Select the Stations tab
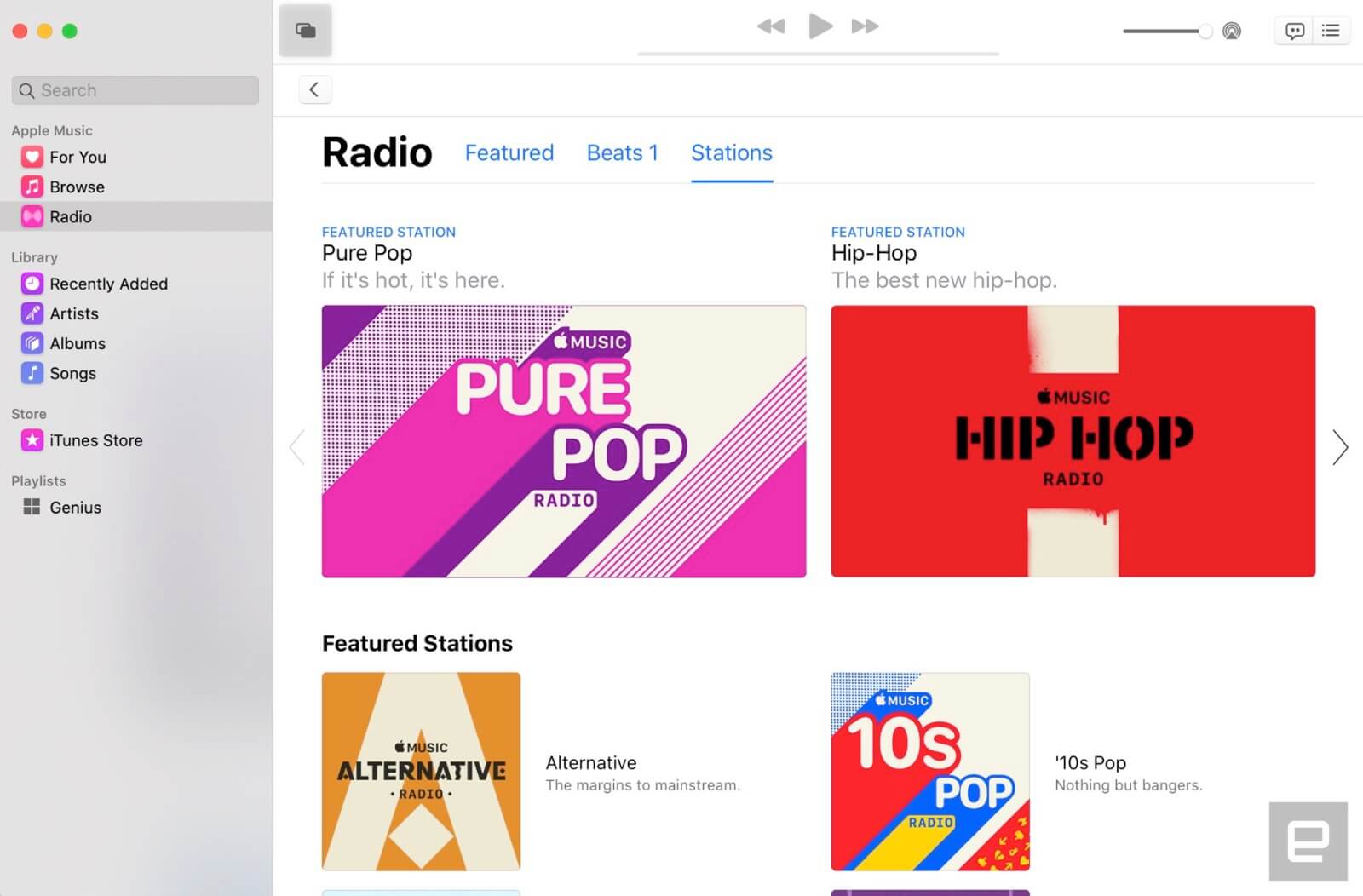Viewport: 1363px width, 896px height. click(732, 152)
